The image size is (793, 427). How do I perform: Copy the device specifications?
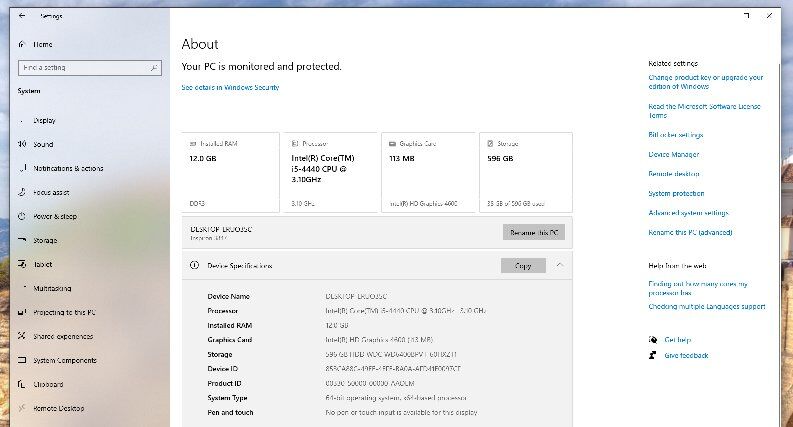(523, 266)
